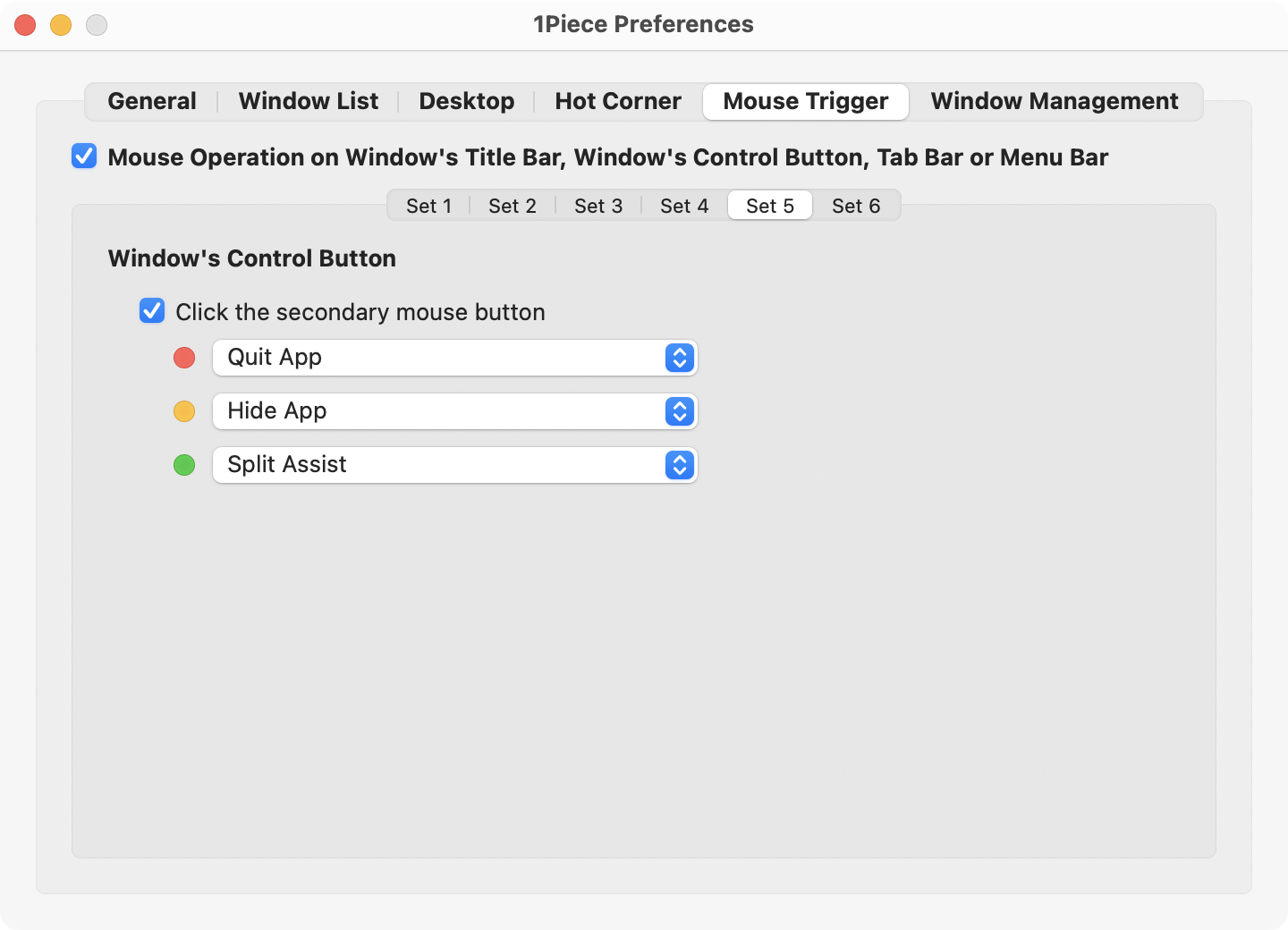Select the Hot Corner tab
Viewport: 1288px width, 930px height.
click(618, 101)
